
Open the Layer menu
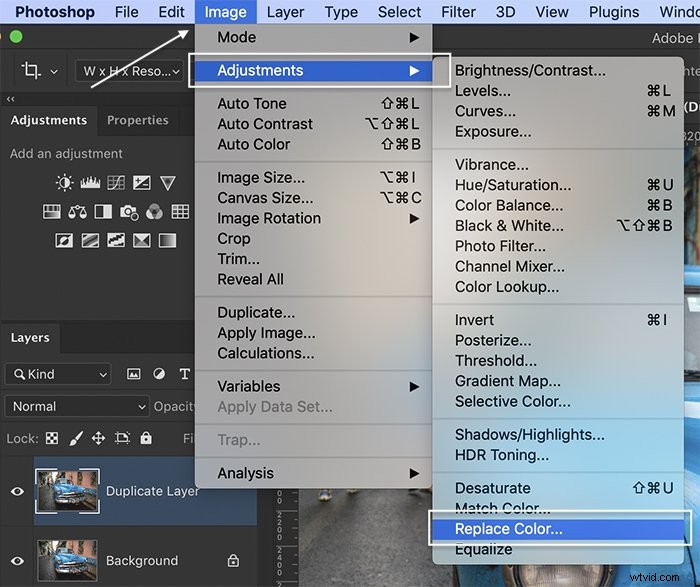click(x=285, y=12)
